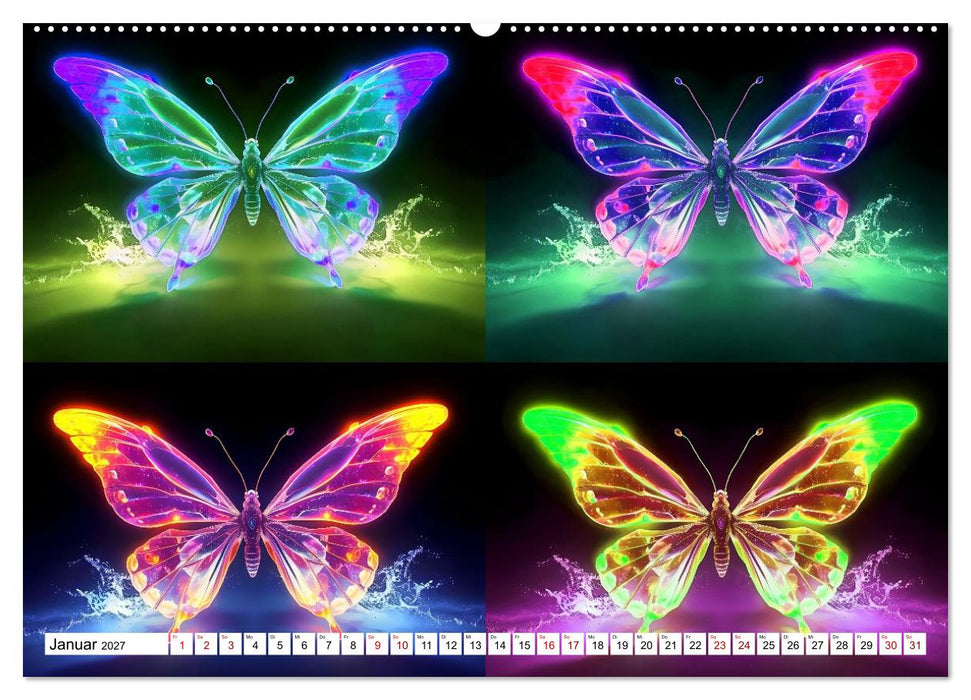The image size is (971, 700).
Task: Choose day 7 in the calendar strip
Action: [x=328, y=644]
